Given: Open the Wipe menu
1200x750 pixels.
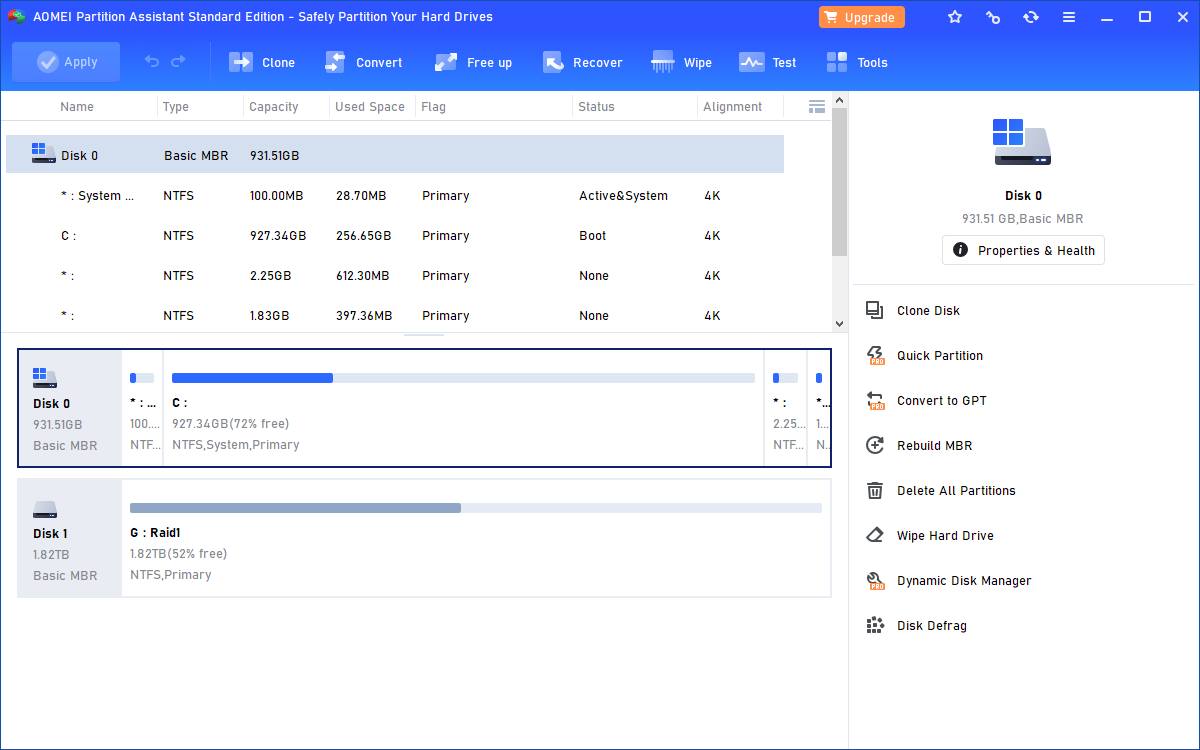Looking at the screenshot, I should click(x=681, y=62).
